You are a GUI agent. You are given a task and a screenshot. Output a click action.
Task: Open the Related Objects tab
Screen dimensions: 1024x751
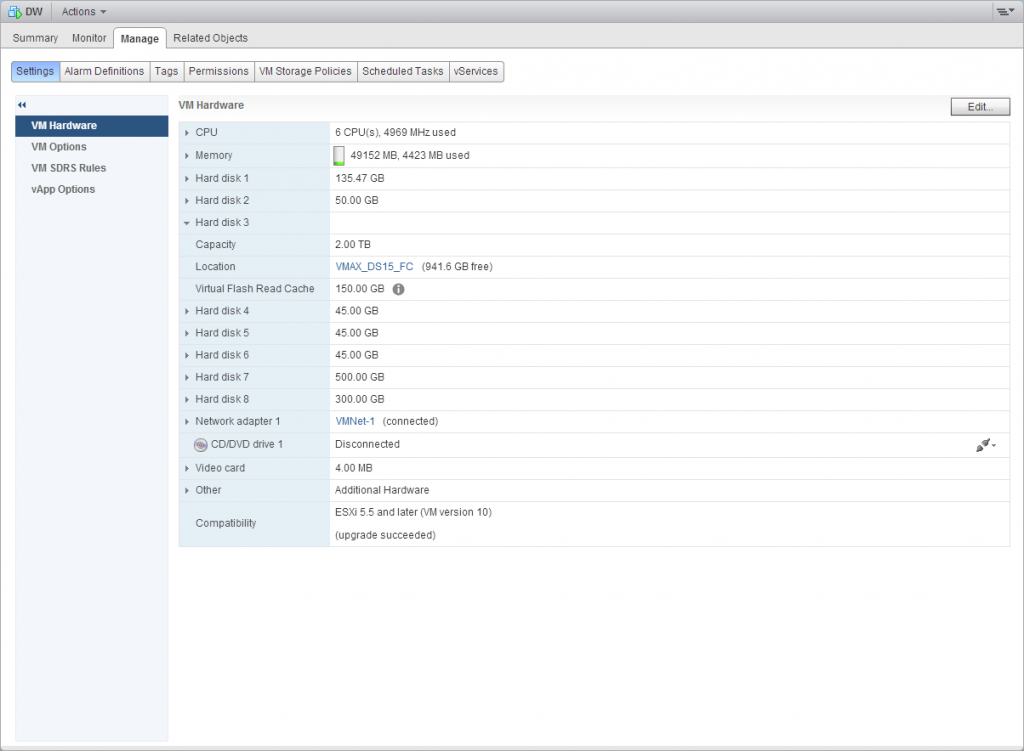coord(210,37)
